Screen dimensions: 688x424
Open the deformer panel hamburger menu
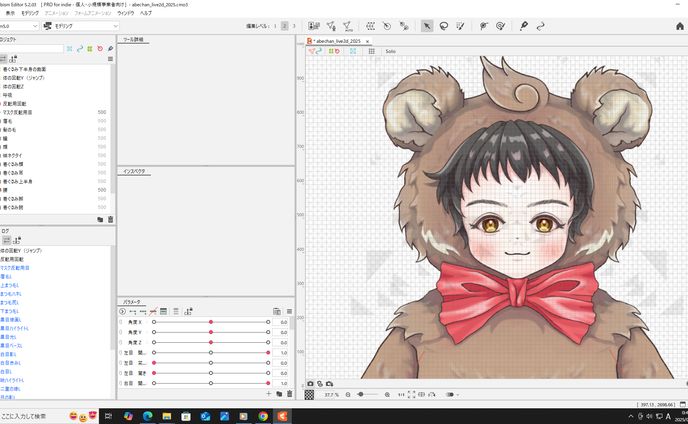110,59
